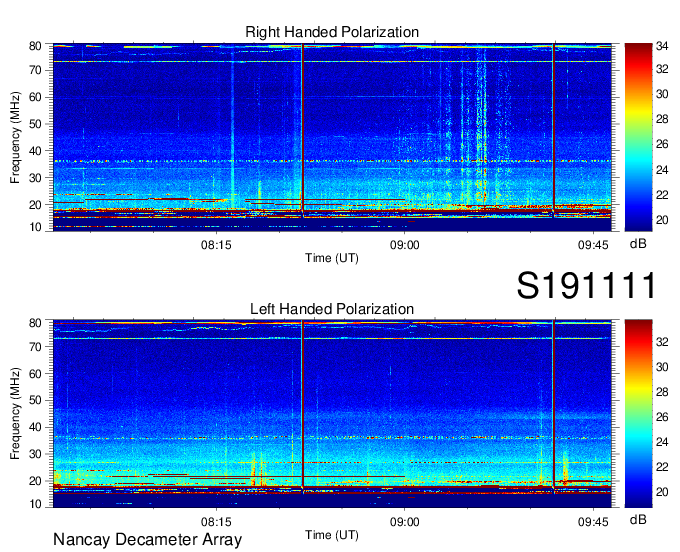The width and height of the screenshot is (680, 552).
Task: Click the 30 MHz tick of Right Handed plot
Action: [35, 178]
